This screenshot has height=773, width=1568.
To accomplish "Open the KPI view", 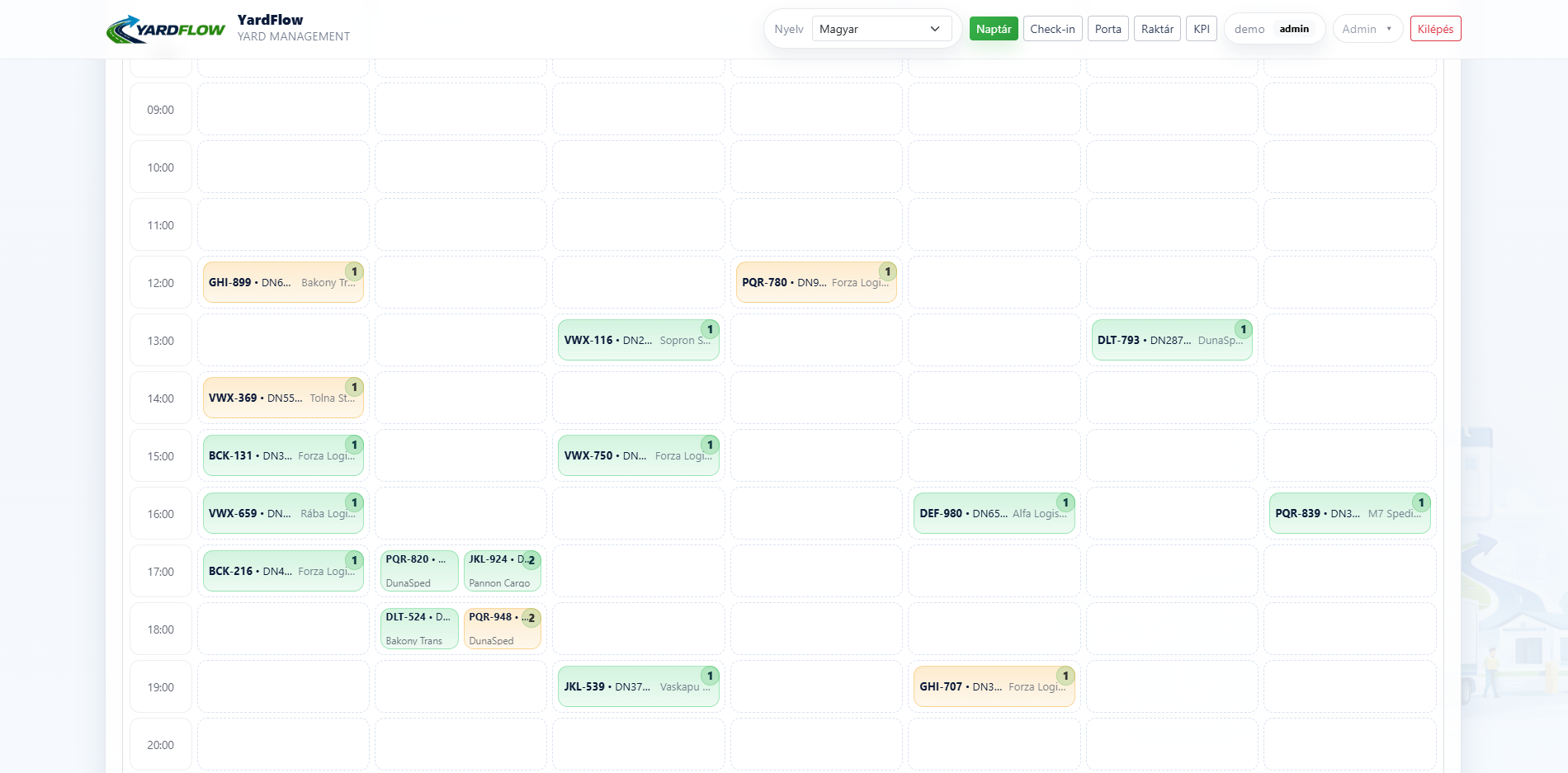I will click(1201, 29).
